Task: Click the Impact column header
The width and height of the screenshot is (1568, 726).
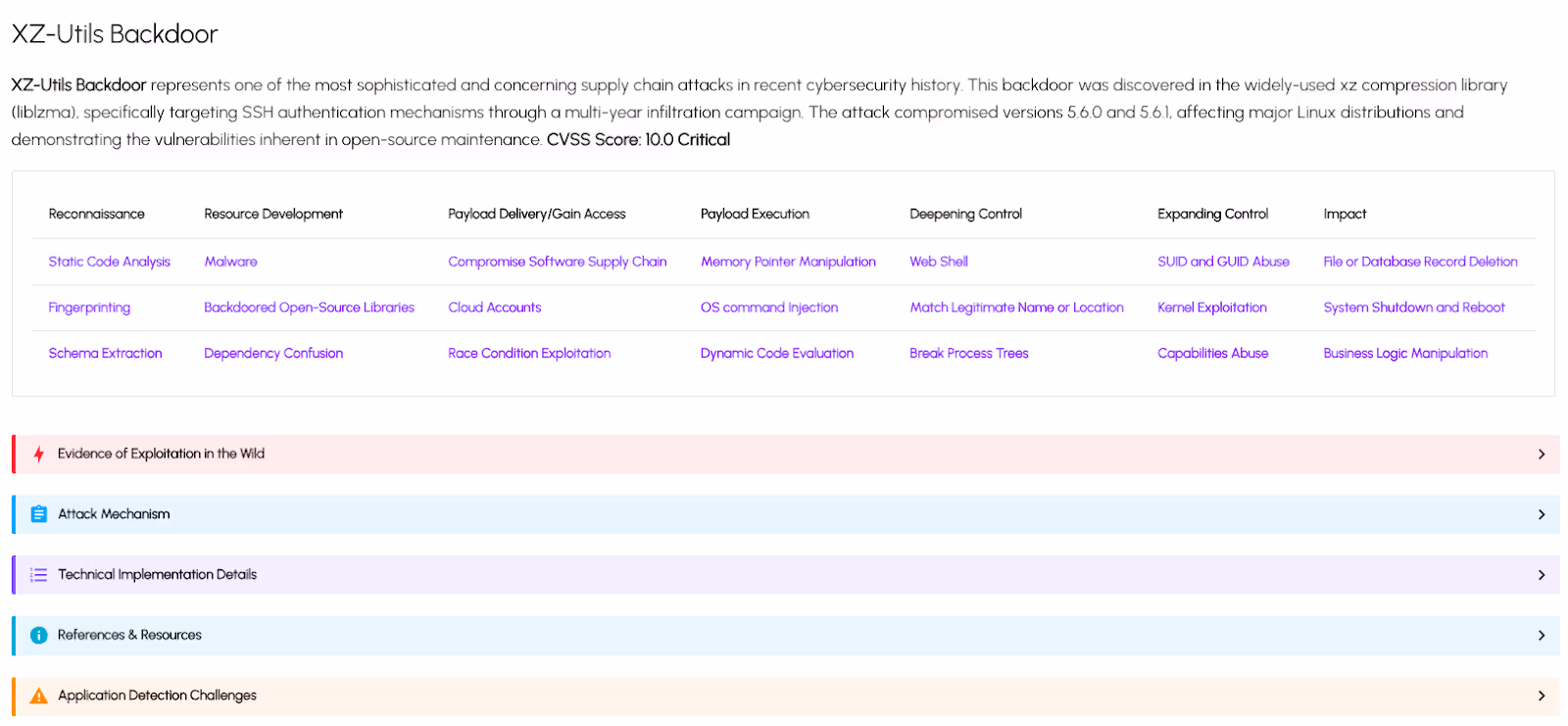Action: 1345,214
